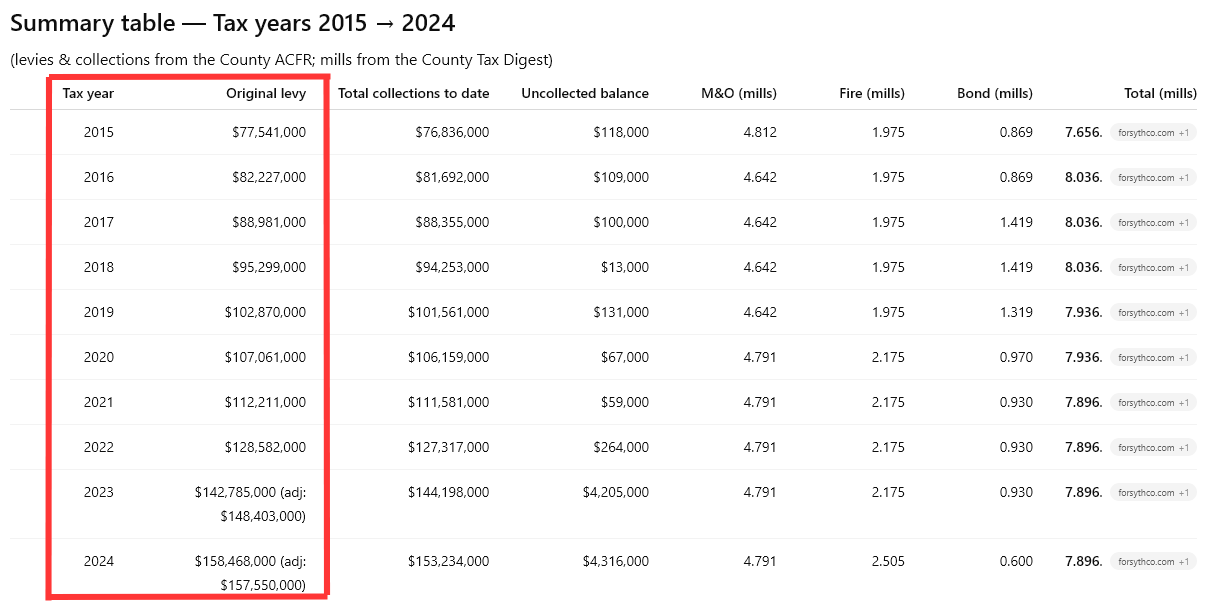This screenshot has height=602, width=1219.
Task: Click uncollected balance $4,316,000
Action: (x=616, y=561)
